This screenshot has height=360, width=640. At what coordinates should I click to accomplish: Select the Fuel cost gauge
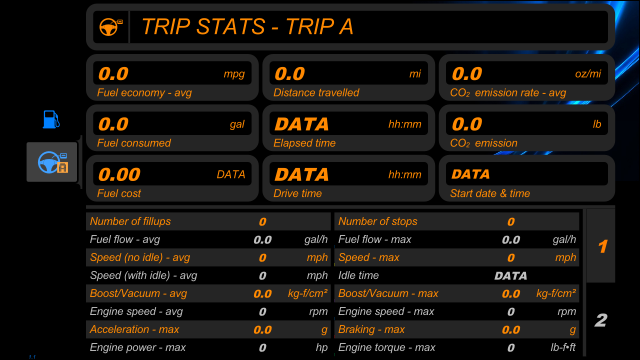click(172, 179)
